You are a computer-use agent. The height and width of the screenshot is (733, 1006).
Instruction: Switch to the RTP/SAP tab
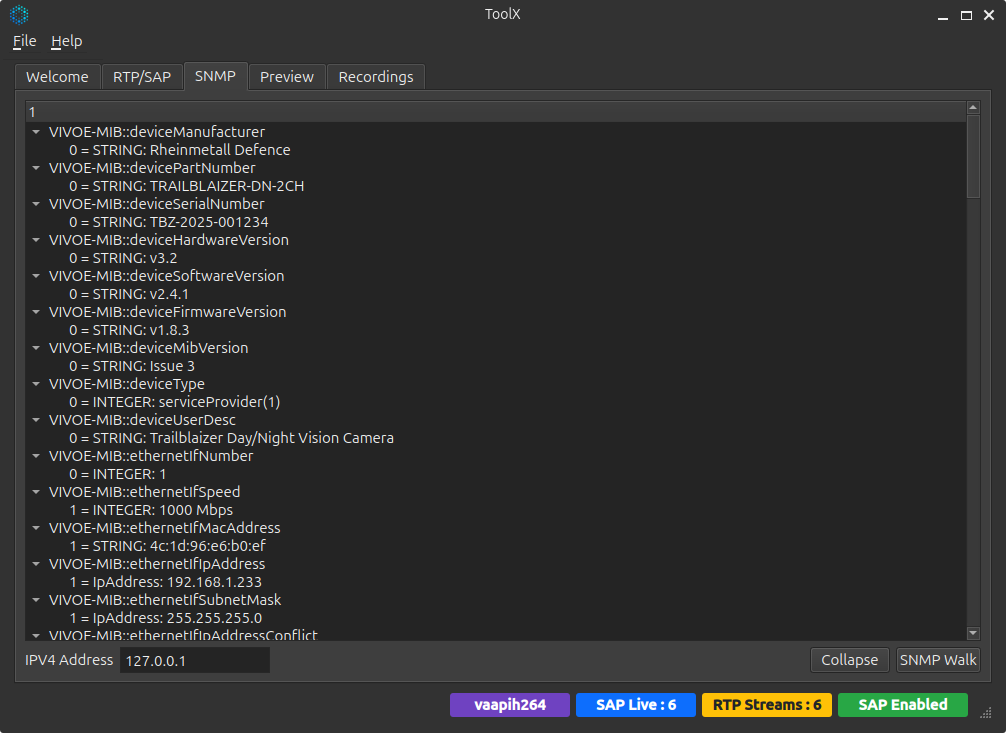pyautogui.click(x=141, y=77)
